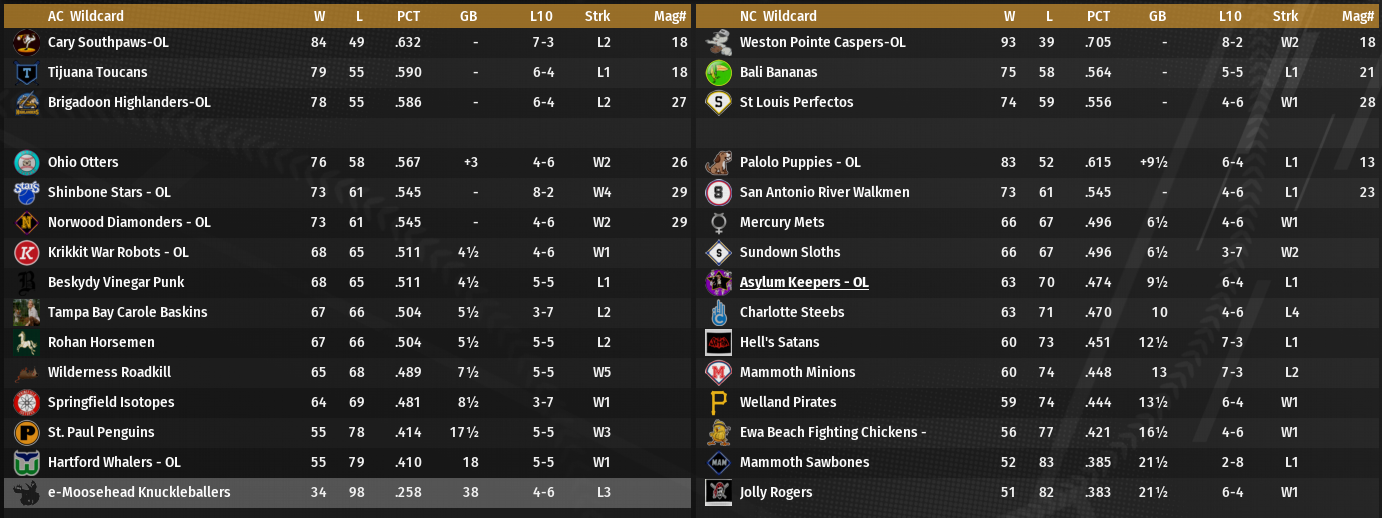Screen dimensions: 1382x518
Task: Click the NC Wildcard table header
Action: coord(778,16)
